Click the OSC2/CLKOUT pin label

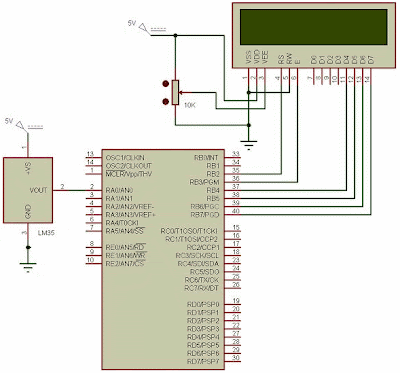pos(129,166)
